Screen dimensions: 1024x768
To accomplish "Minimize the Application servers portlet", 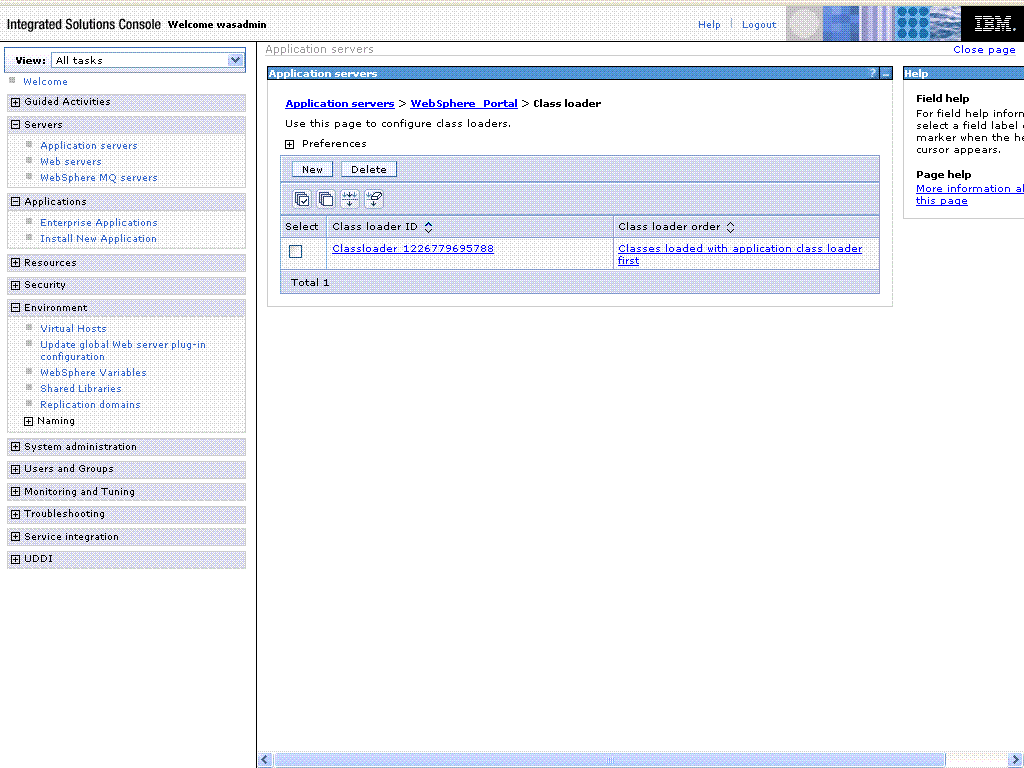I will point(886,74).
